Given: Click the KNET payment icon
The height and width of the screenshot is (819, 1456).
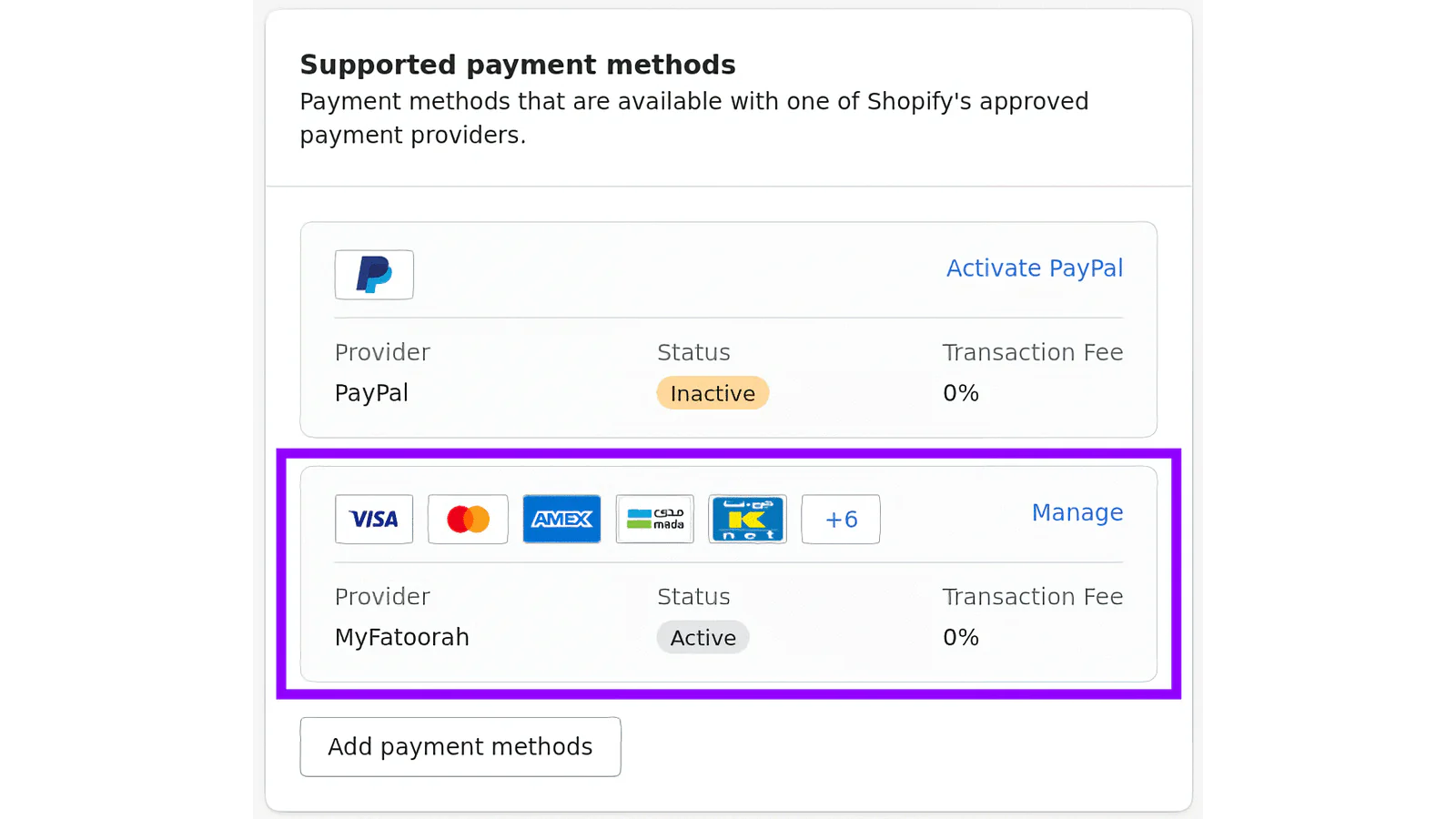Looking at the screenshot, I should 747,520.
